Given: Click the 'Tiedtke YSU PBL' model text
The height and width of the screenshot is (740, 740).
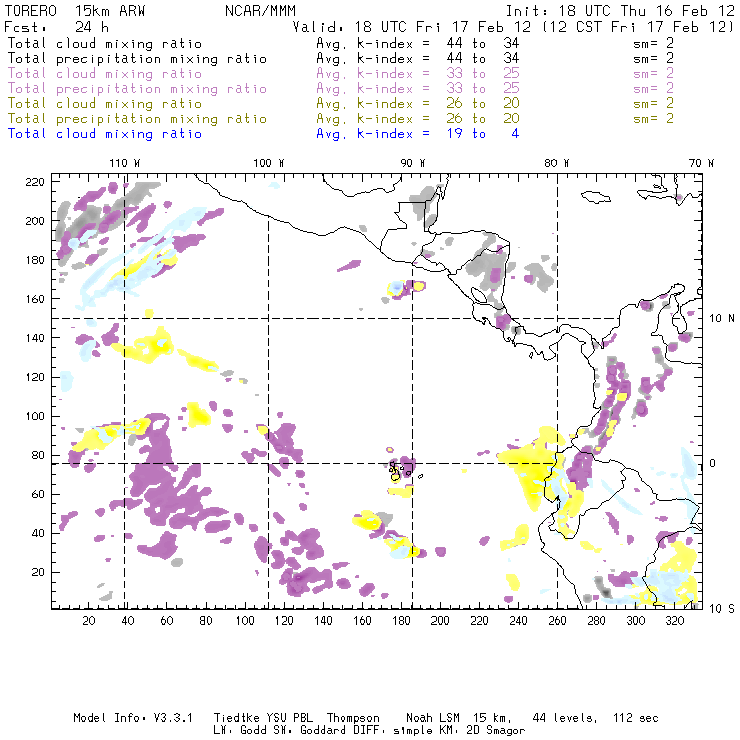Looking at the screenshot, I should click(x=263, y=718).
